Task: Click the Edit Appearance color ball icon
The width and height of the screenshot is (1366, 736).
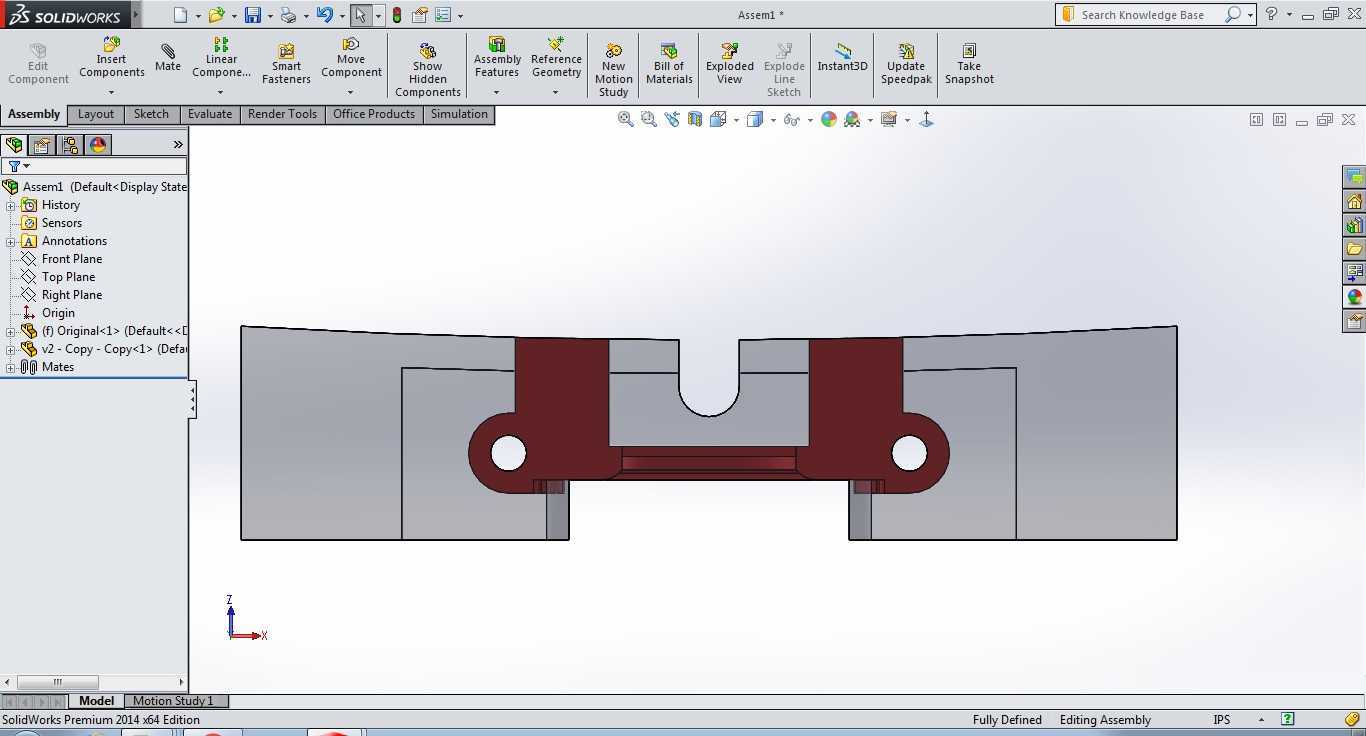Action: (x=829, y=119)
